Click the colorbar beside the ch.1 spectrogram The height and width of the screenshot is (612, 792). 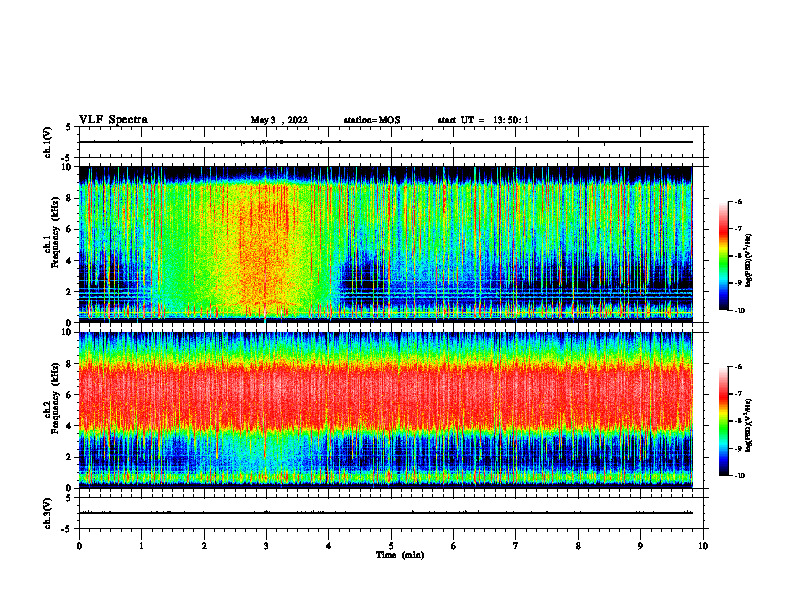[x=724, y=256]
